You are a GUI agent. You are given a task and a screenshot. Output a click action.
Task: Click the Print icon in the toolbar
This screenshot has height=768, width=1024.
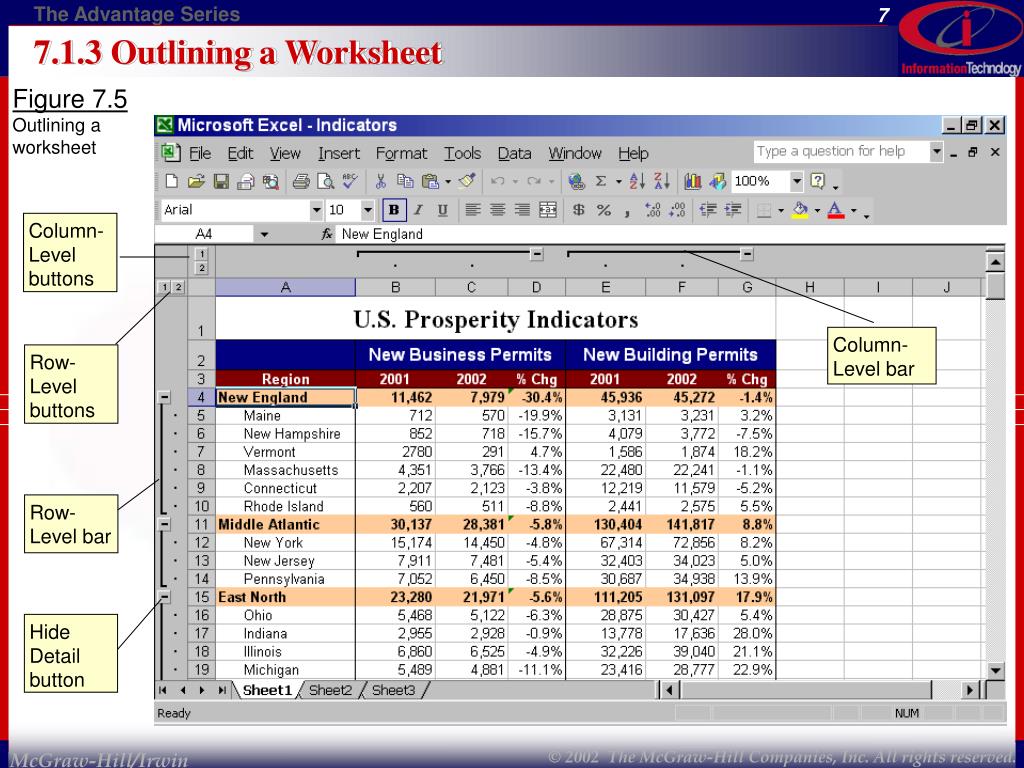tap(300, 182)
